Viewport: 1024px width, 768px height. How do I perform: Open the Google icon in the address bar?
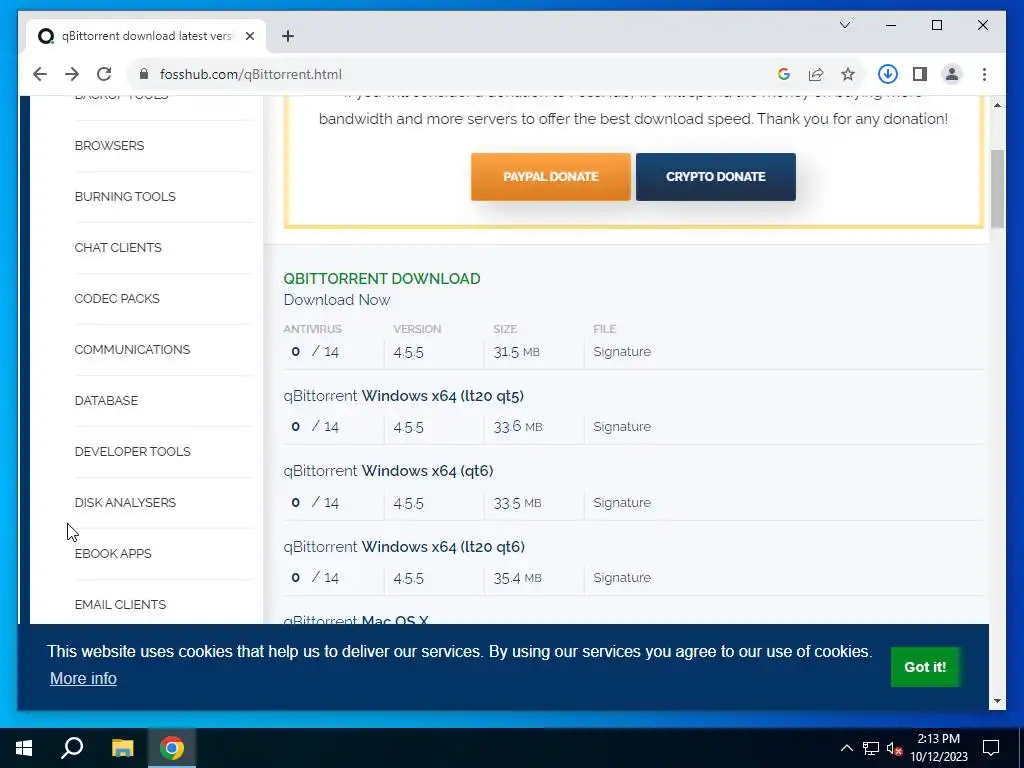pyautogui.click(x=784, y=74)
